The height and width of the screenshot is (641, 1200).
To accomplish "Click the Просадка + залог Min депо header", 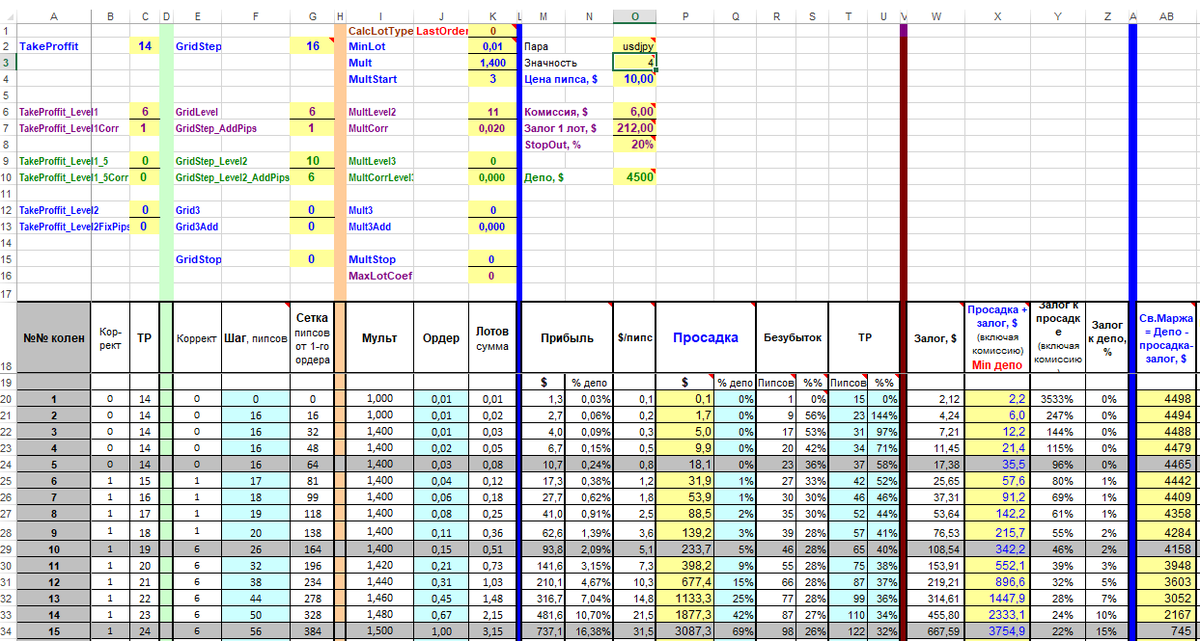I will [998, 337].
